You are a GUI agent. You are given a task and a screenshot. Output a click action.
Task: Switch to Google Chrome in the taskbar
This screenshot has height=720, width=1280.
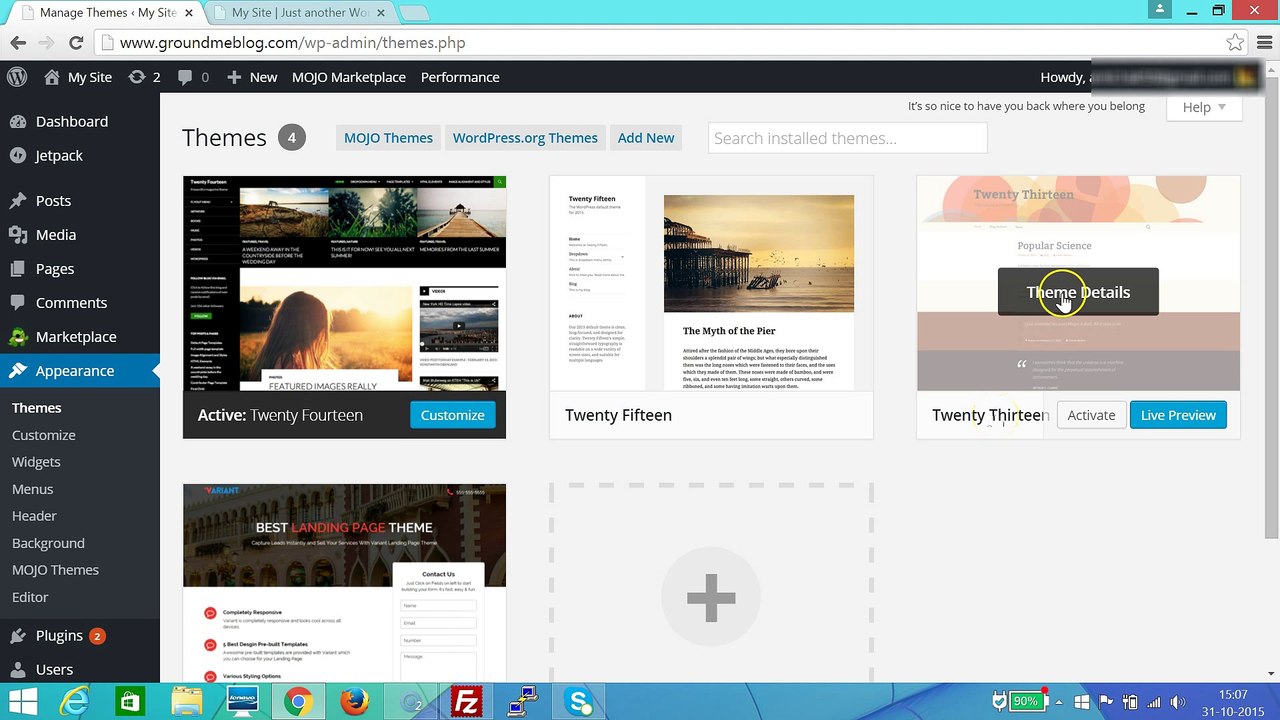coord(297,702)
